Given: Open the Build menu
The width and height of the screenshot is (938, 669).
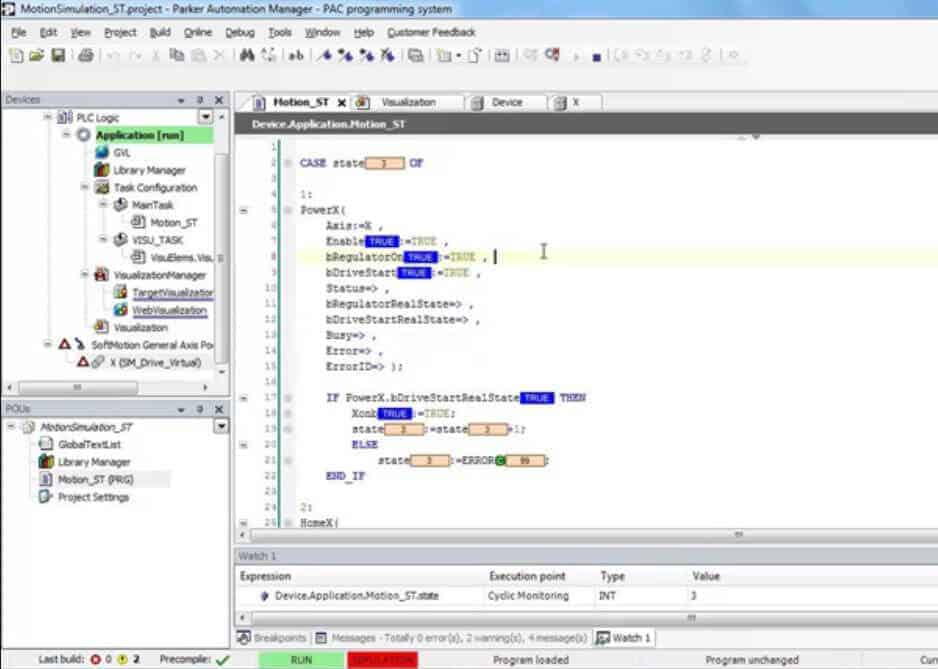Looking at the screenshot, I should click(160, 32).
